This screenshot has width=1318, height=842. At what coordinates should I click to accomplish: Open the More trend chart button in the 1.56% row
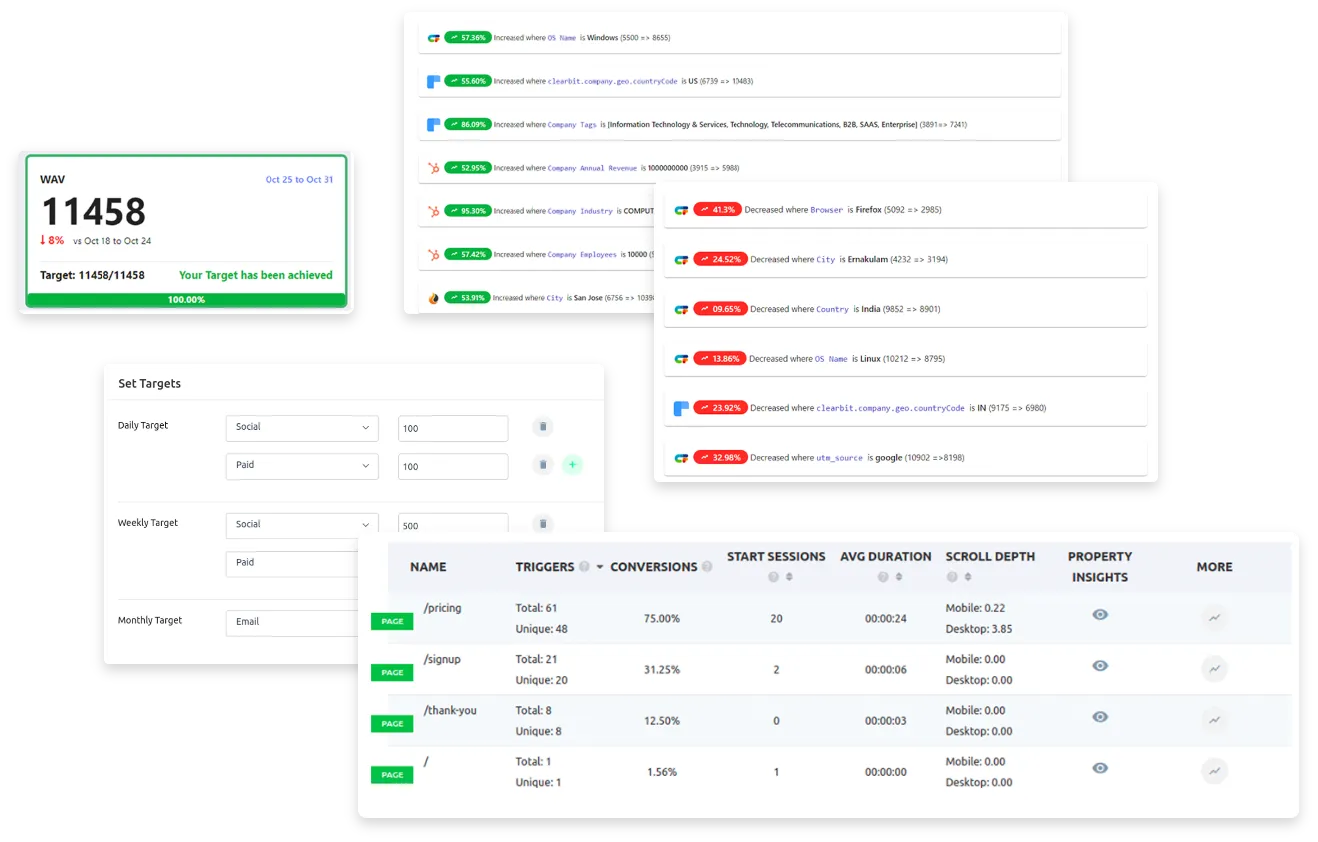tap(1214, 771)
